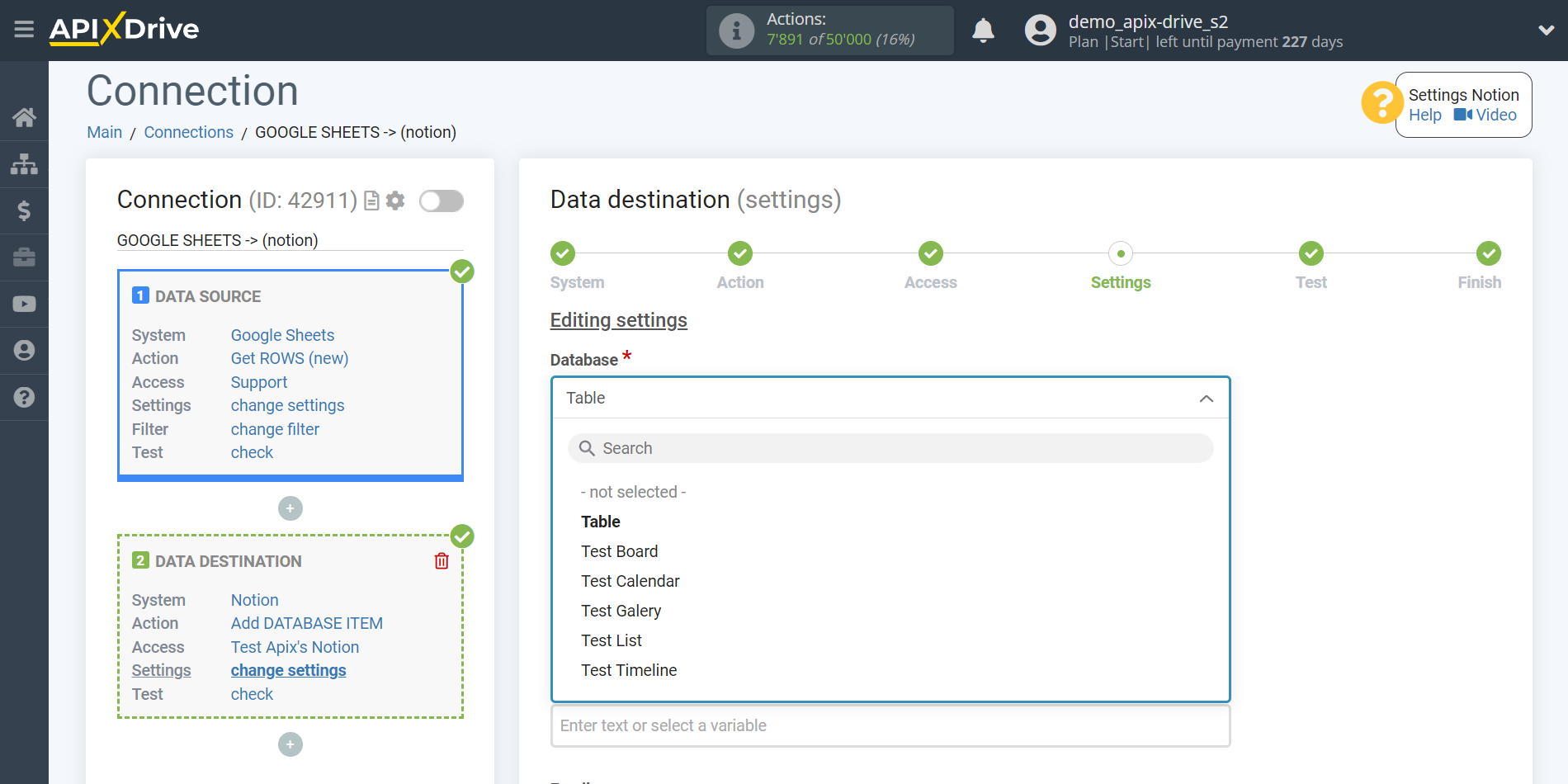Open Add DATABASE ITEM action link

(x=307, y=623)
